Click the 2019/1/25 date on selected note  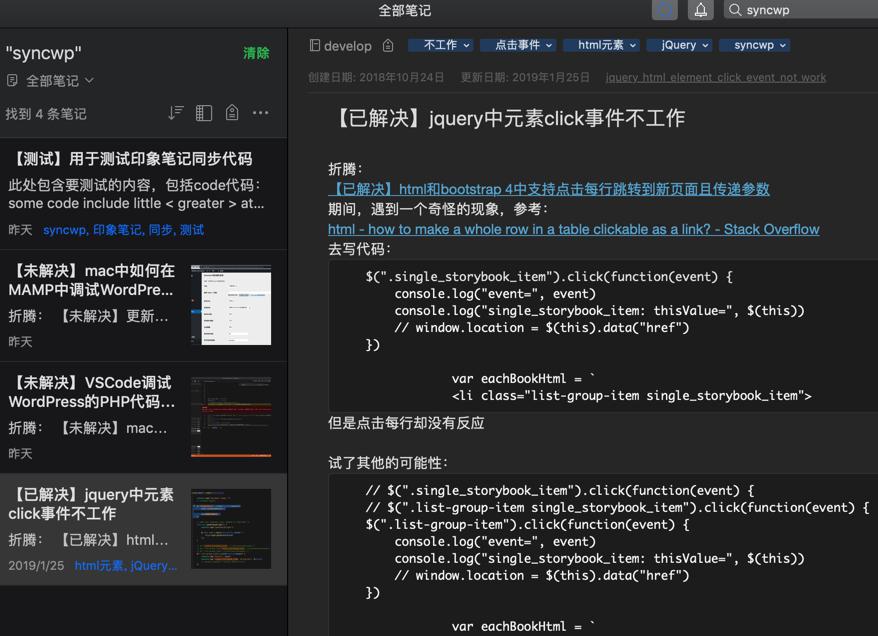[x=36, y=565]
